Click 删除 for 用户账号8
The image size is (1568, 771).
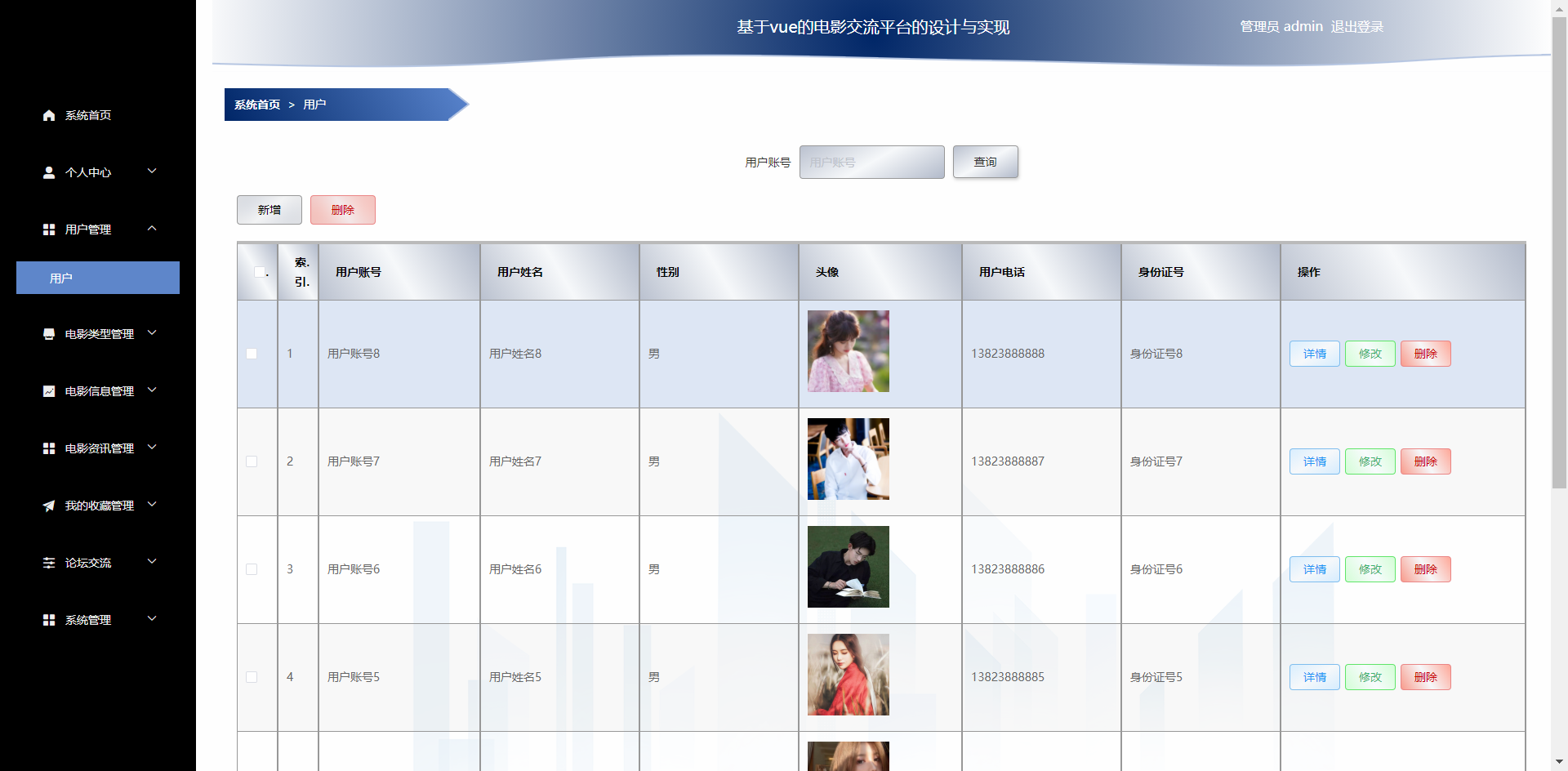pyautogui.click(x=1426, y=354)
